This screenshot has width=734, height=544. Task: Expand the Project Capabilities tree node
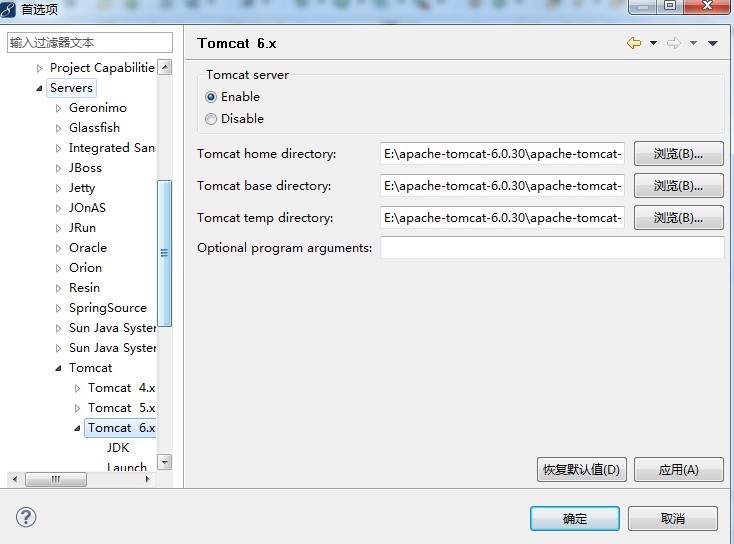coord(39,68)
